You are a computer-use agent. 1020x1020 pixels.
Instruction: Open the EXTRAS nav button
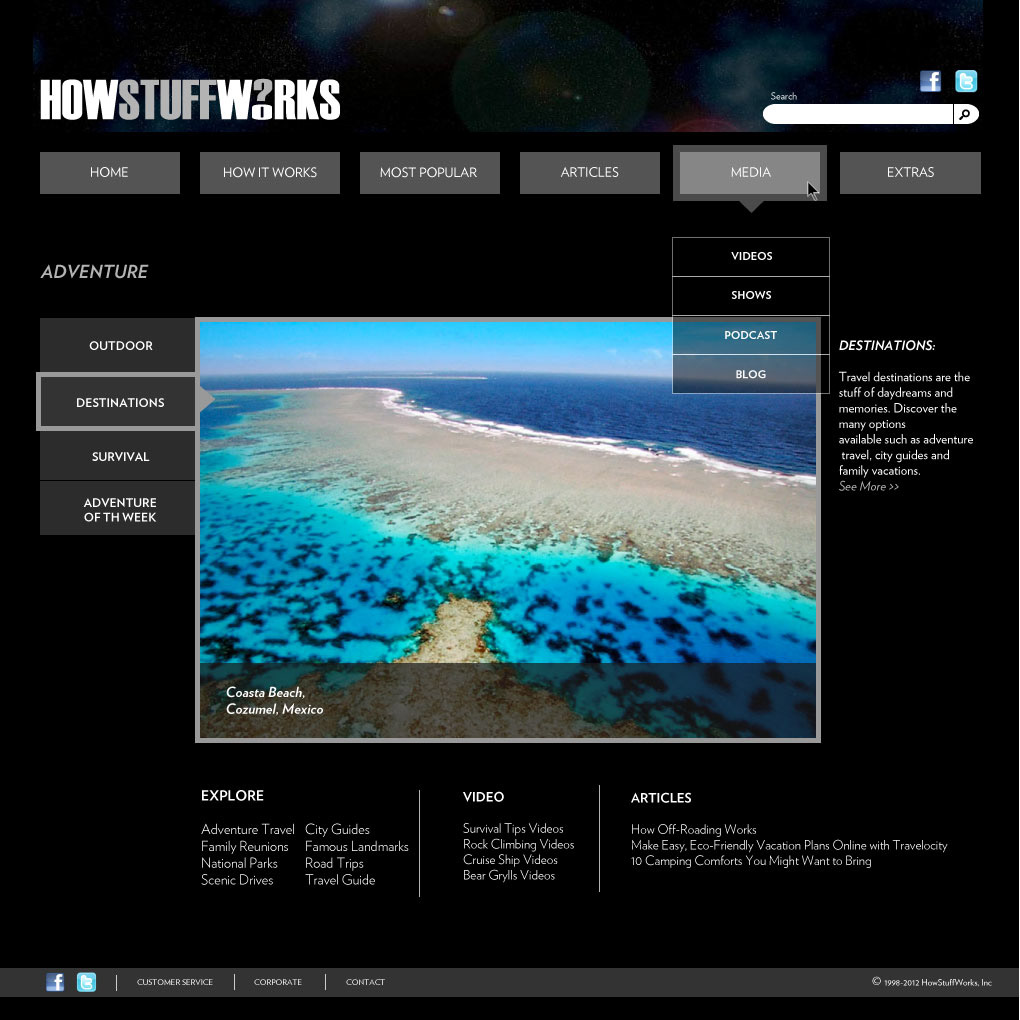point(910,172)
